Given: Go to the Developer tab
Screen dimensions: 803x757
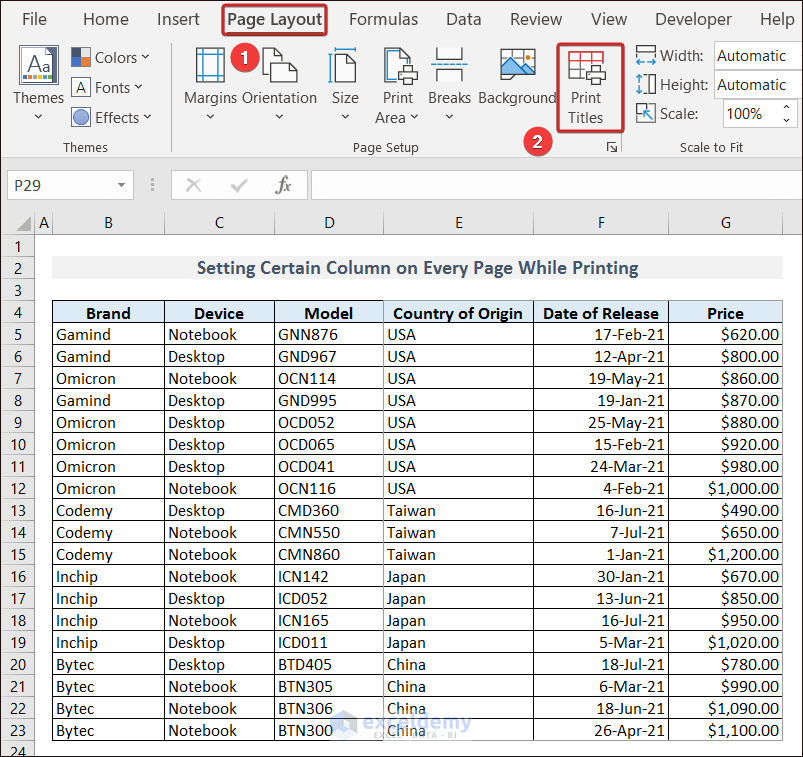Looking at the screenshot, I should pos(693,19).
